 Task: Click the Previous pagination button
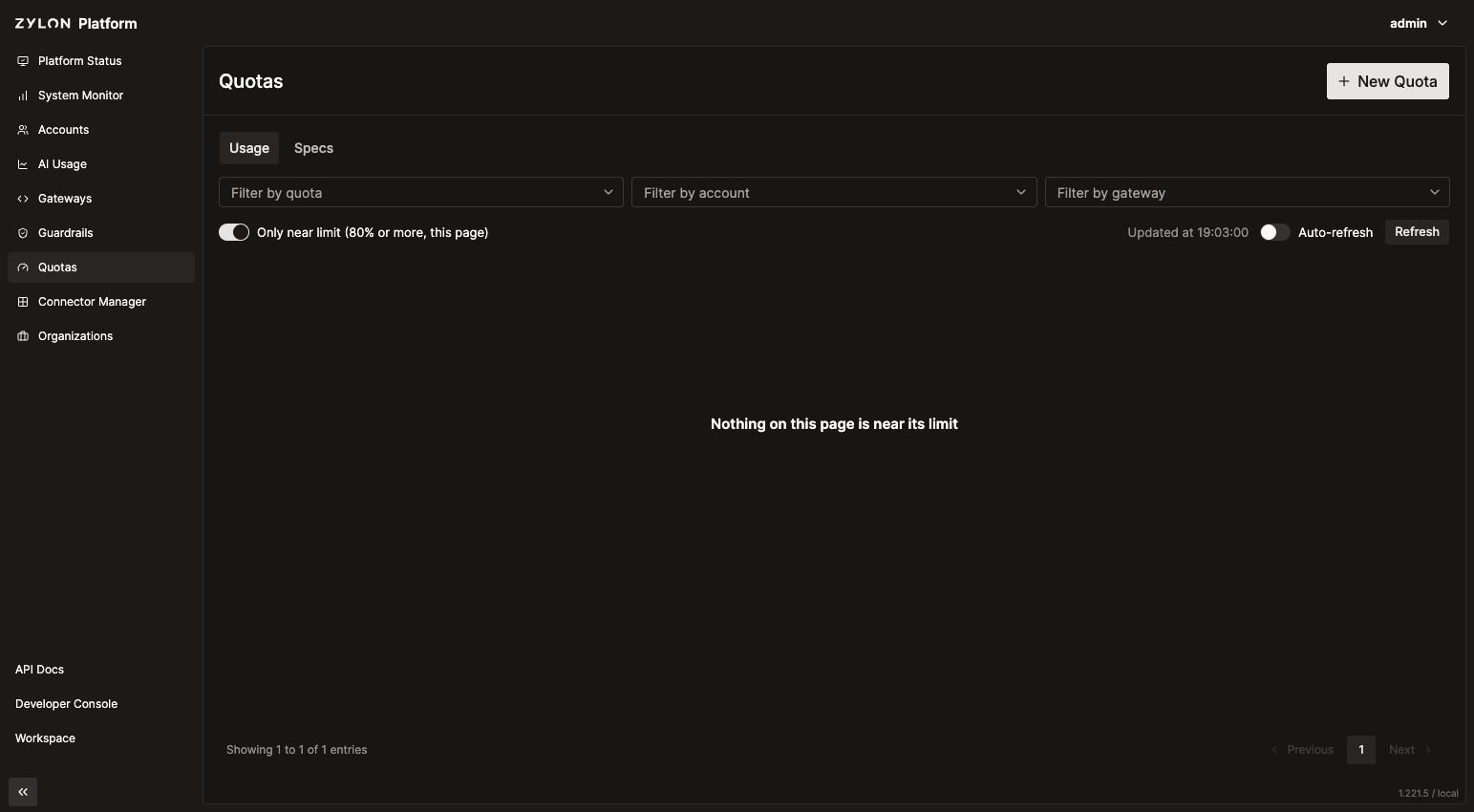pos(1302,750)
